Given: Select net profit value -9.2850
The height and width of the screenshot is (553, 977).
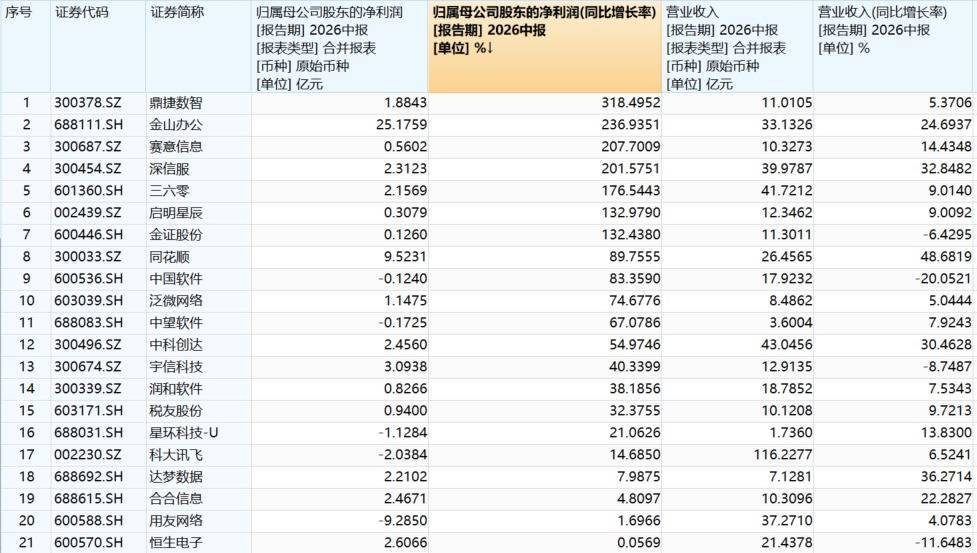Looking at the screenshot, I should coord(403,521).
